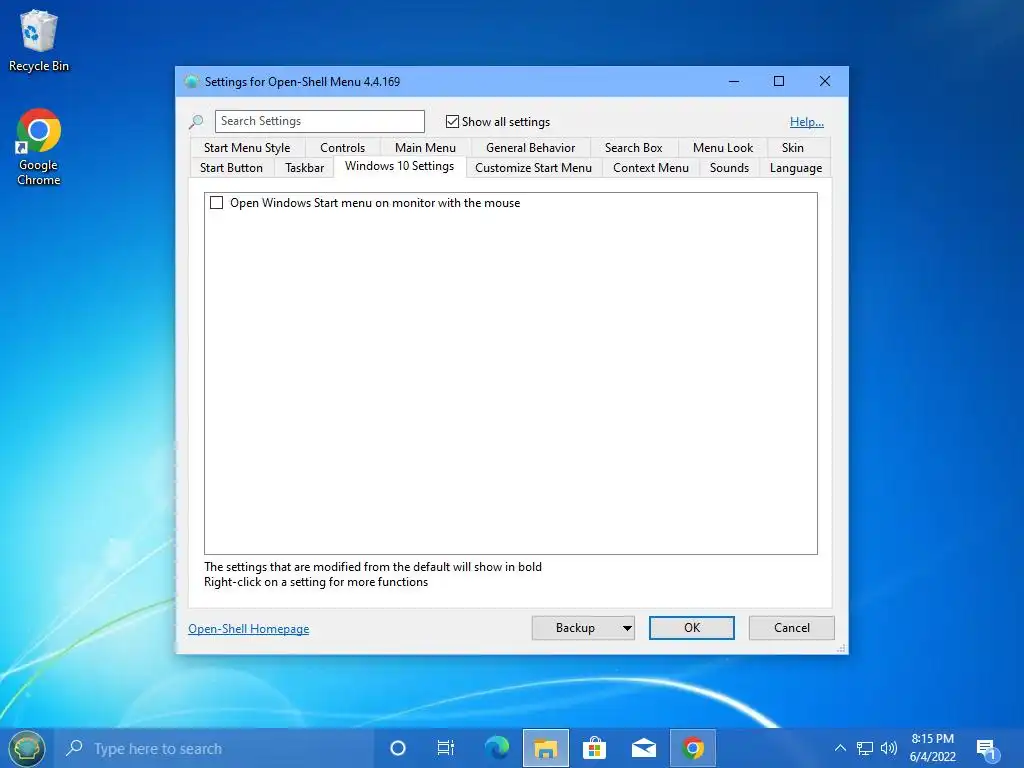Select the Google Chrome desktop shortcut
The height and width of the screenshot is (768, 1024).
(x=39, y=148)
